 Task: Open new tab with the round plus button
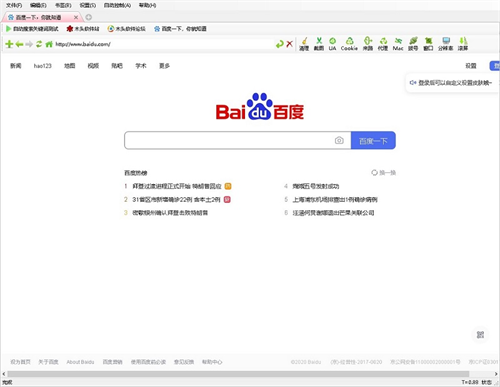pyautogui.click(x=89, y=17)
